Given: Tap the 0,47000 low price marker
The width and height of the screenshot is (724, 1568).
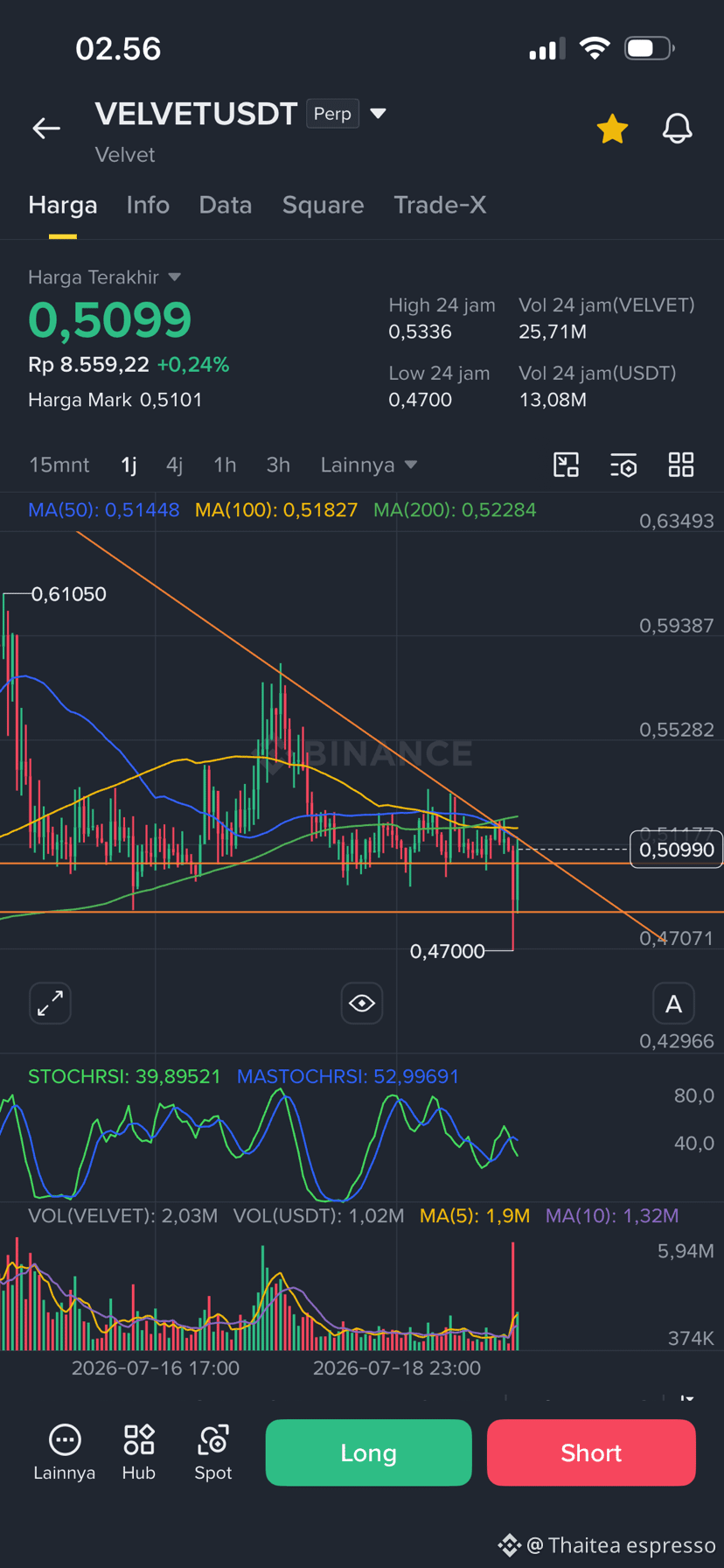Looking at the screenshot, I should 447,951.
